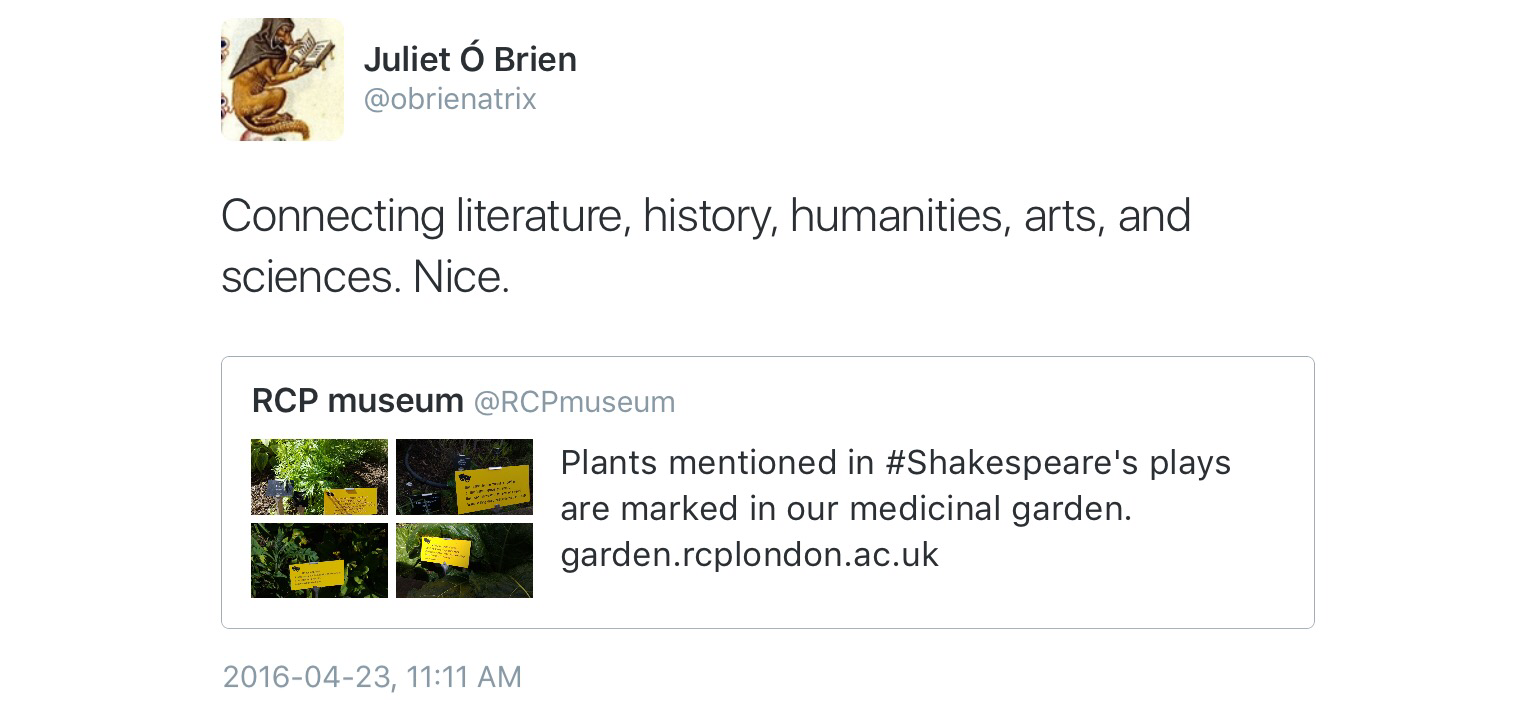Click the 'Connecting literature, history' tweet line

[x=705, y=216]
